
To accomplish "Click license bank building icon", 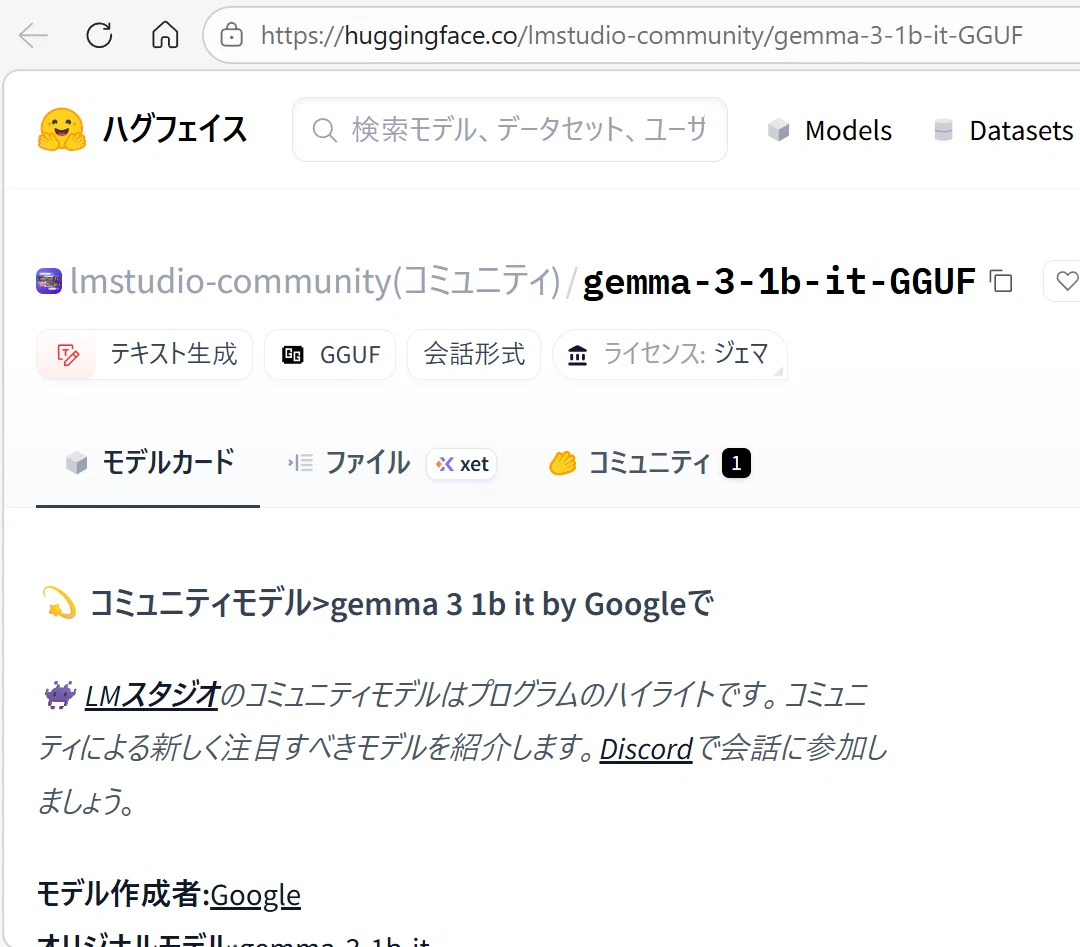I will tap(577, 355).
